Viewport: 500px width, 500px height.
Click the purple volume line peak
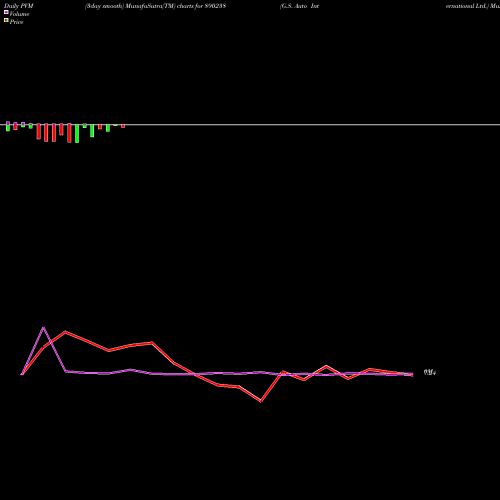pos(43,328)
